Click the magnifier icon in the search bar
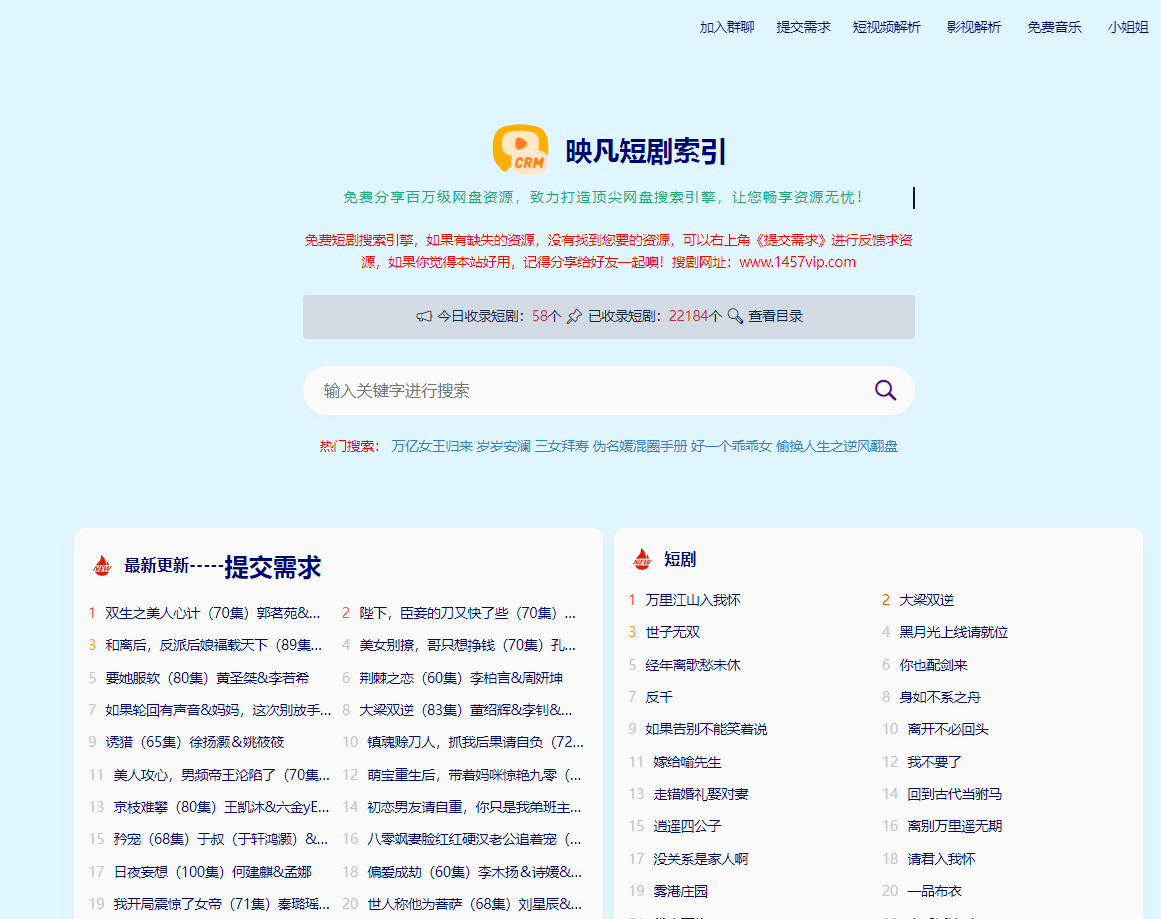Viewport: 1161px width, 919px height. (885, 390)
